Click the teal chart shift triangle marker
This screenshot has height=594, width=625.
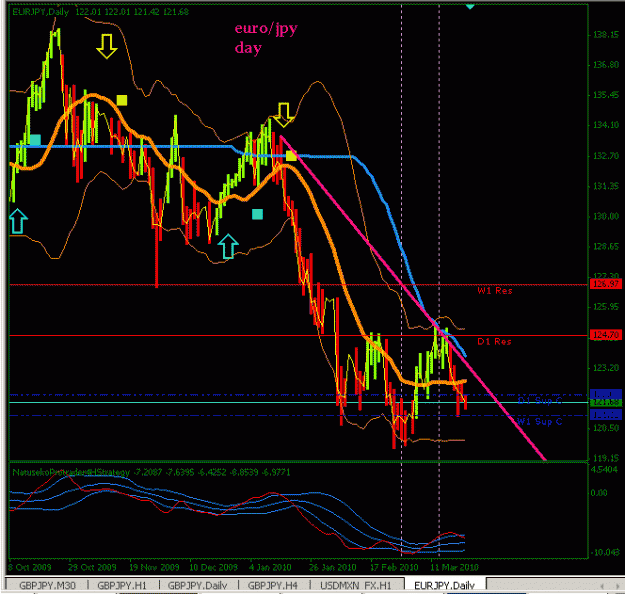coord(470,6)
